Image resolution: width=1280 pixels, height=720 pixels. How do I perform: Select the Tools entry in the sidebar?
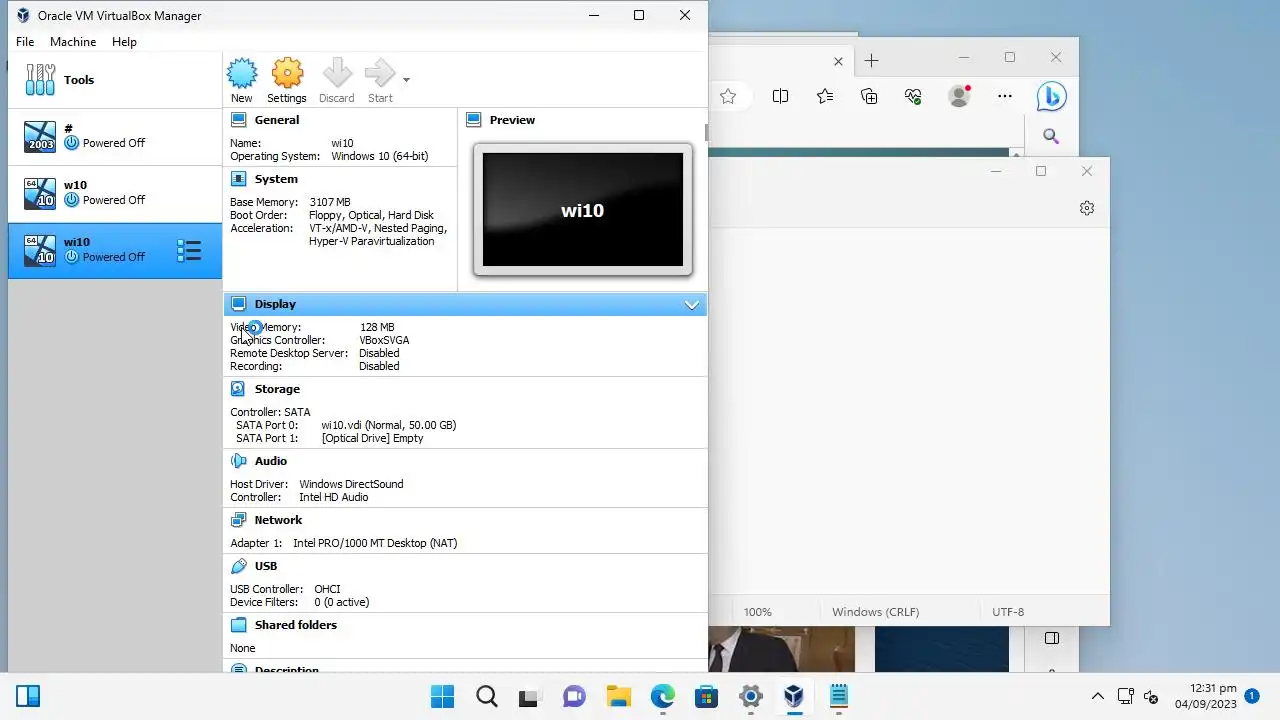[115, 80]
